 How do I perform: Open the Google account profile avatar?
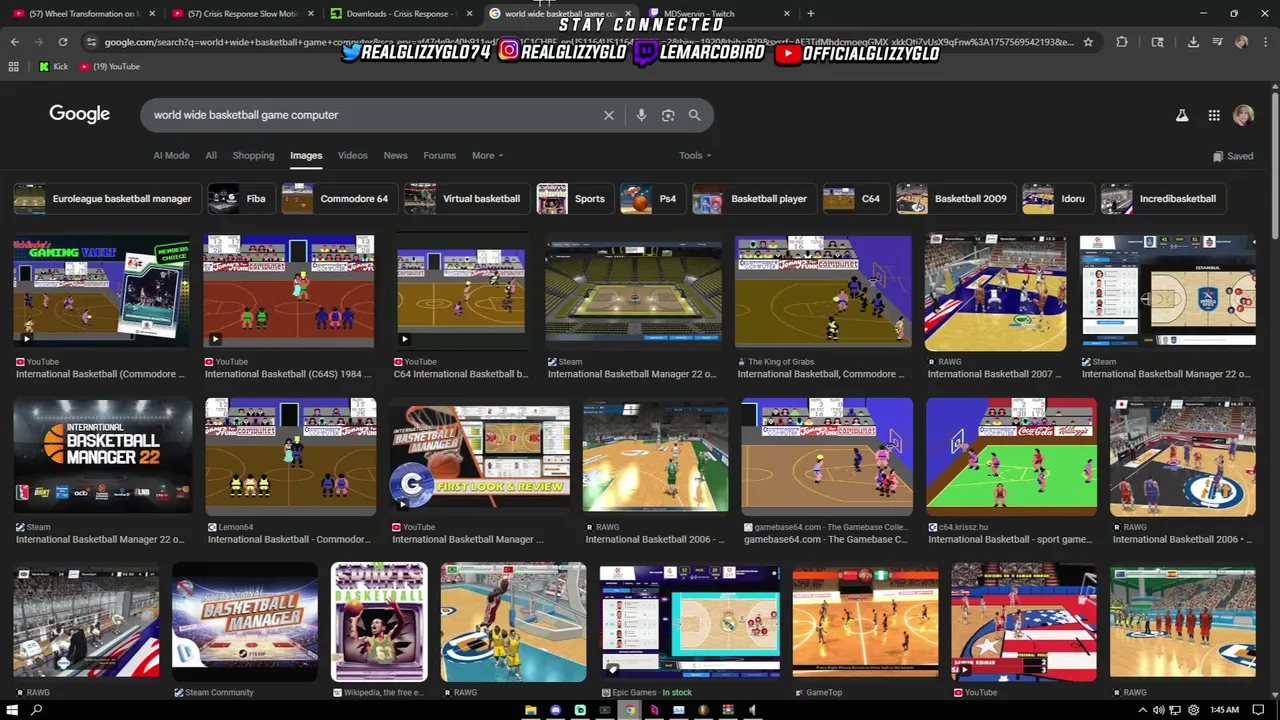click(x=1244, y=115)
